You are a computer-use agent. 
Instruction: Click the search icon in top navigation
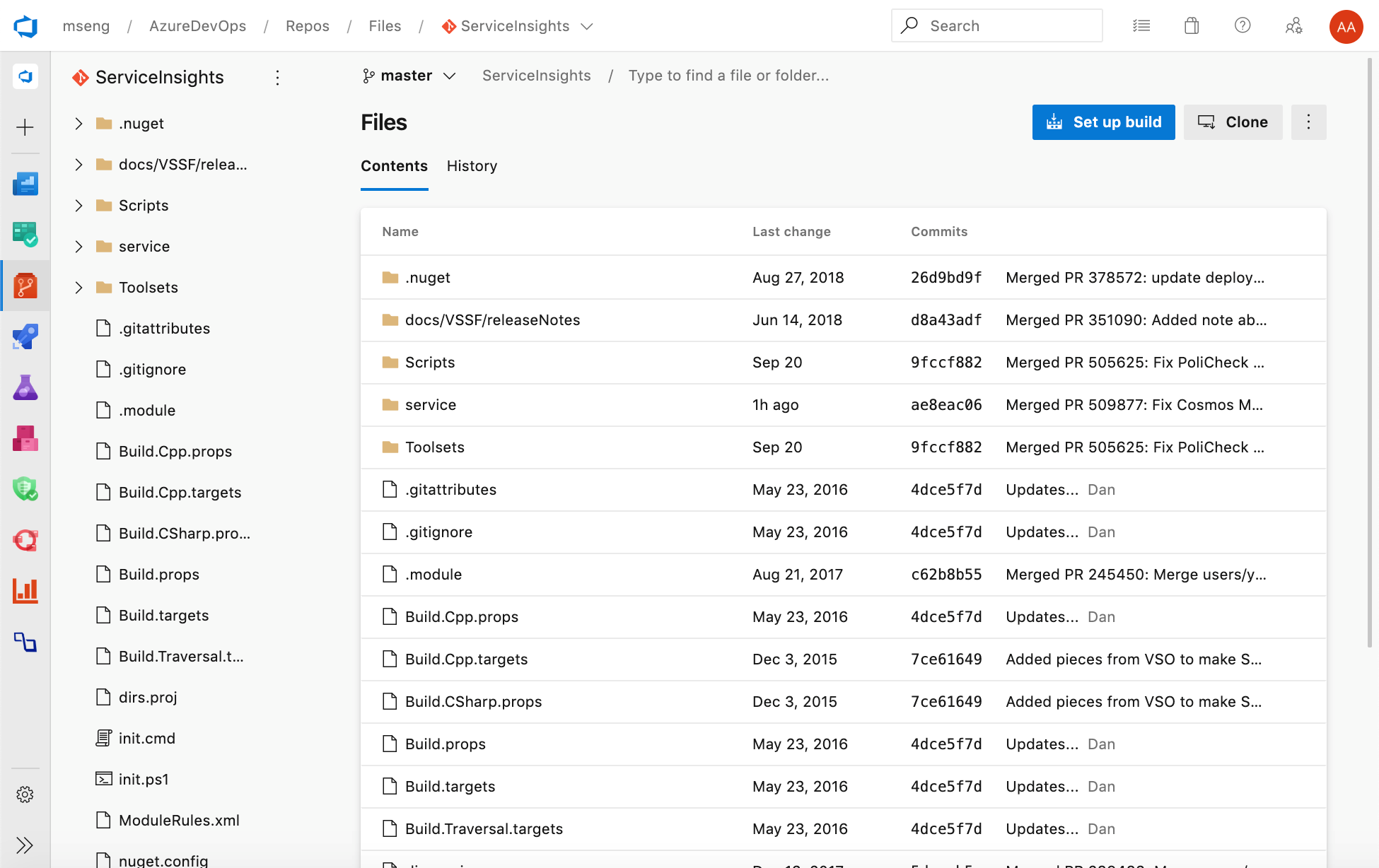point(911,25)
